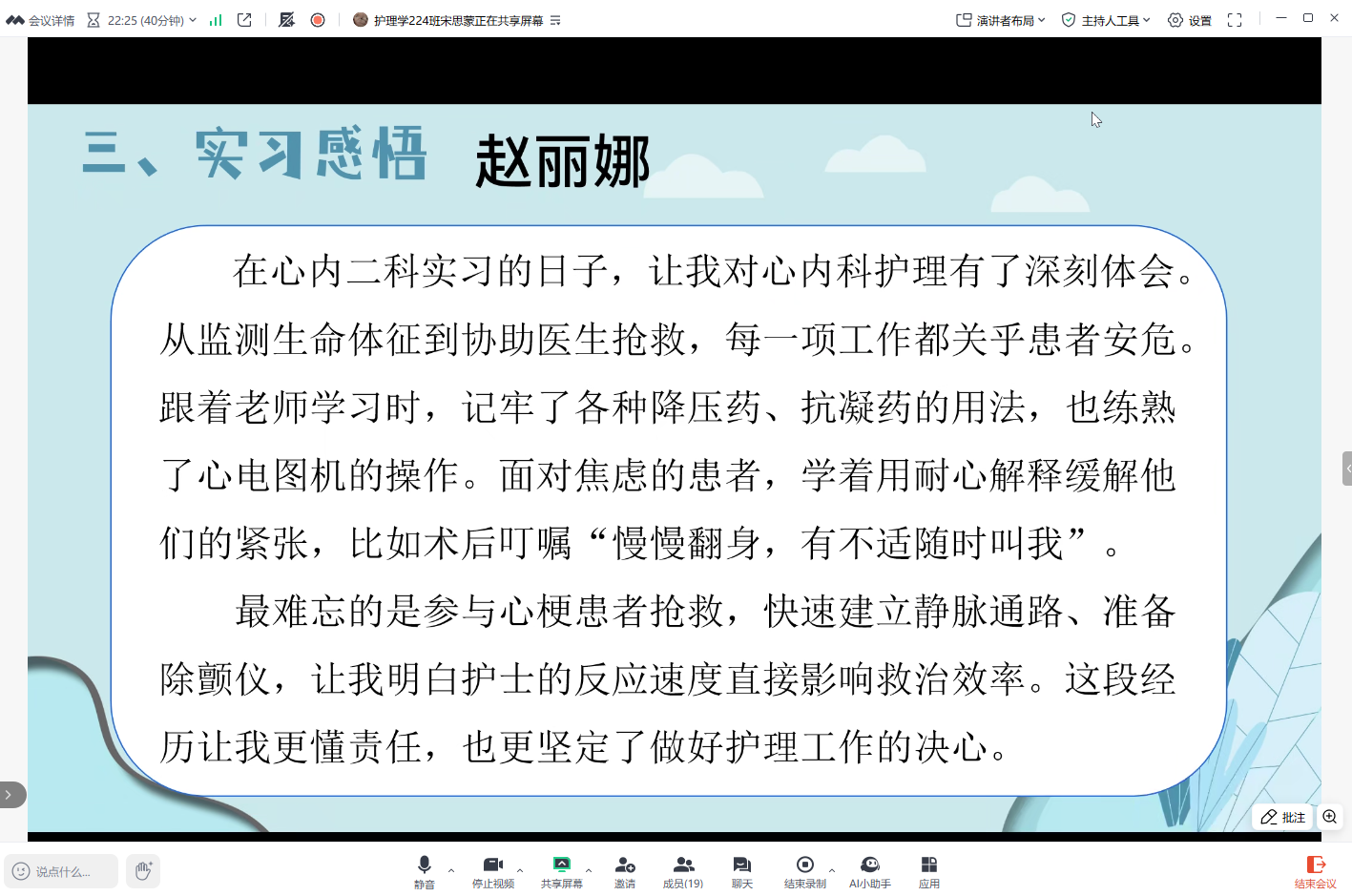Click the red recording status indicator
The width and height of the screenshot is (1352, 896).
[318, 20]
